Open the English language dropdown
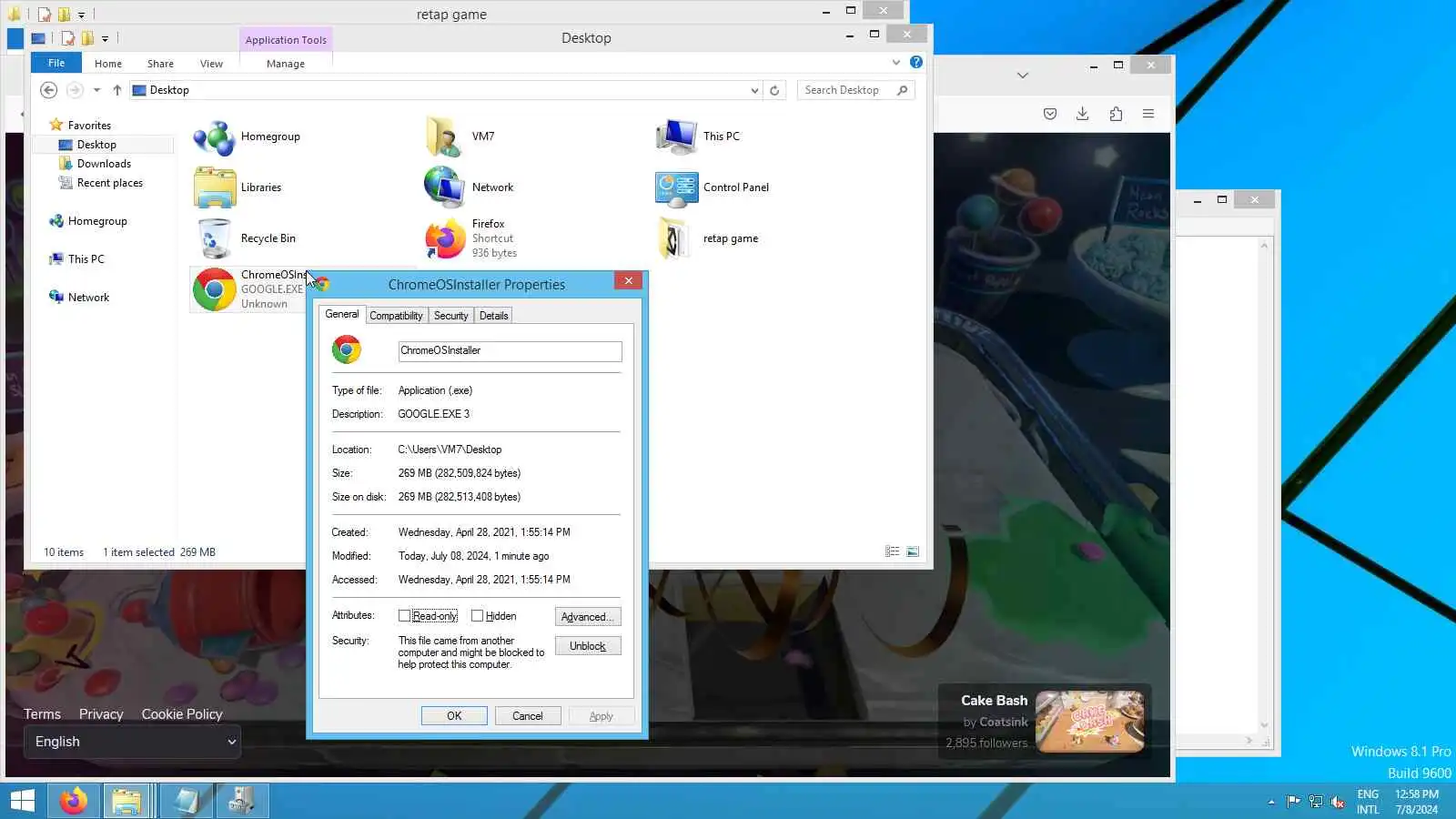The width and height of the screenshot is (1456, 819). tap(133, 742)
